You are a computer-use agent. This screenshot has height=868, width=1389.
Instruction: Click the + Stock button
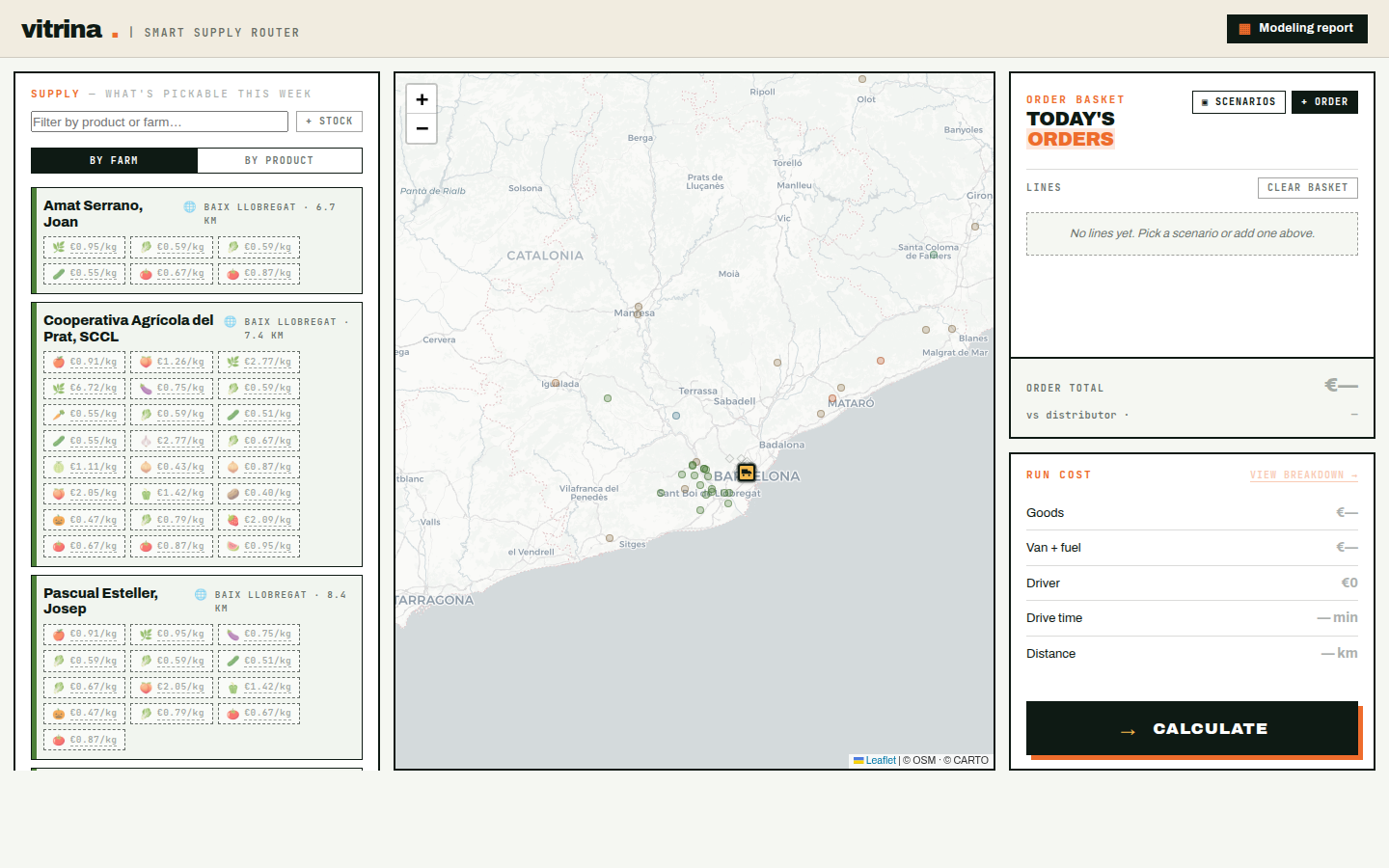pyautogui.click(x=330, y=122)
